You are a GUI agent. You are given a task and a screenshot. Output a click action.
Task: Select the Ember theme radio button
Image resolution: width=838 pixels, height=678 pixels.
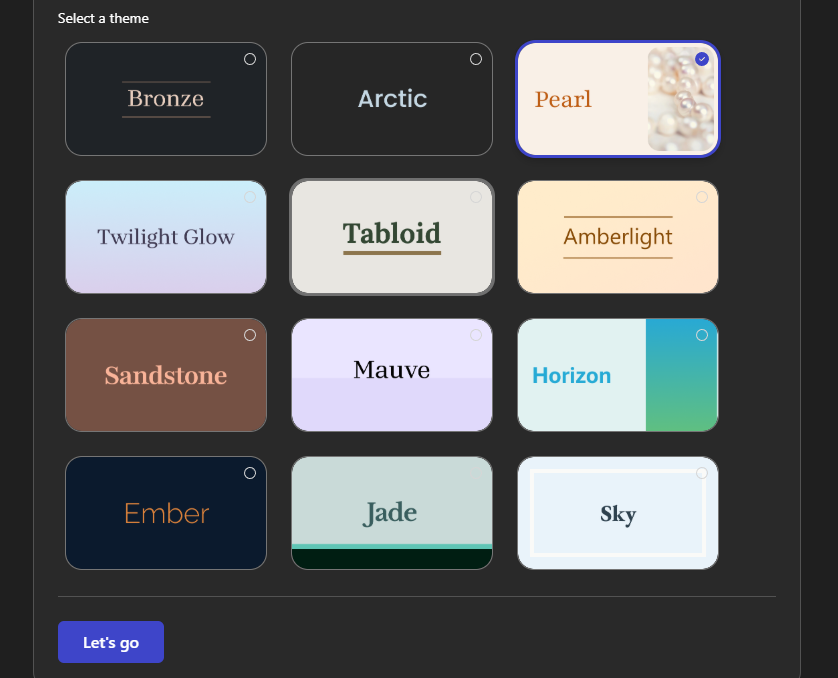coord(250,473)
